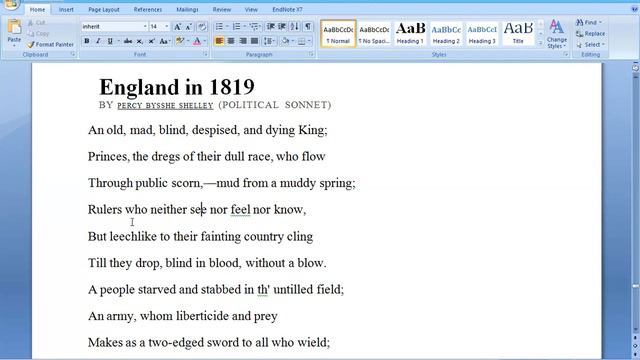Click the Bullets list icon
Image resolution: width=640 pixels, height=360 pixels.
pyautogui.click(x=219, y=27)
